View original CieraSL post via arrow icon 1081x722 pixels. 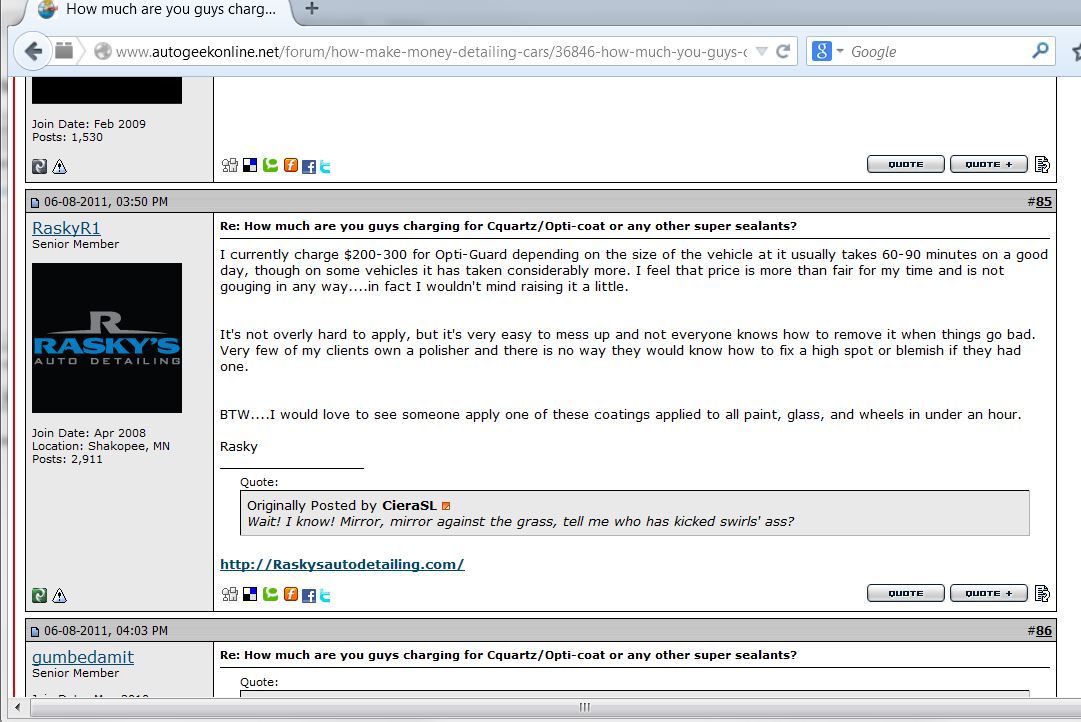tap(445, 506)
